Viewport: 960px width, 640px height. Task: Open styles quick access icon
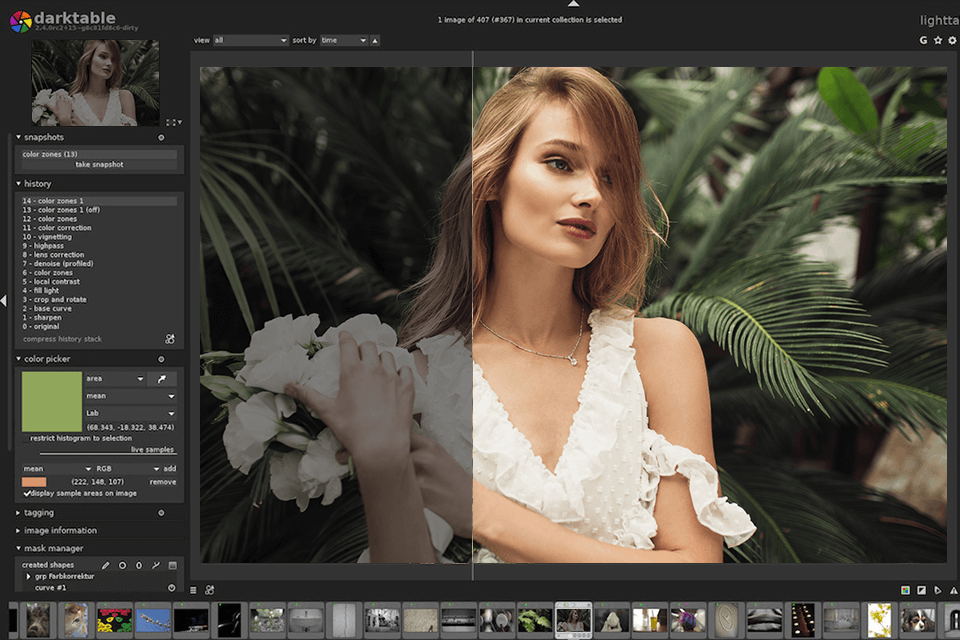point(209,590)
